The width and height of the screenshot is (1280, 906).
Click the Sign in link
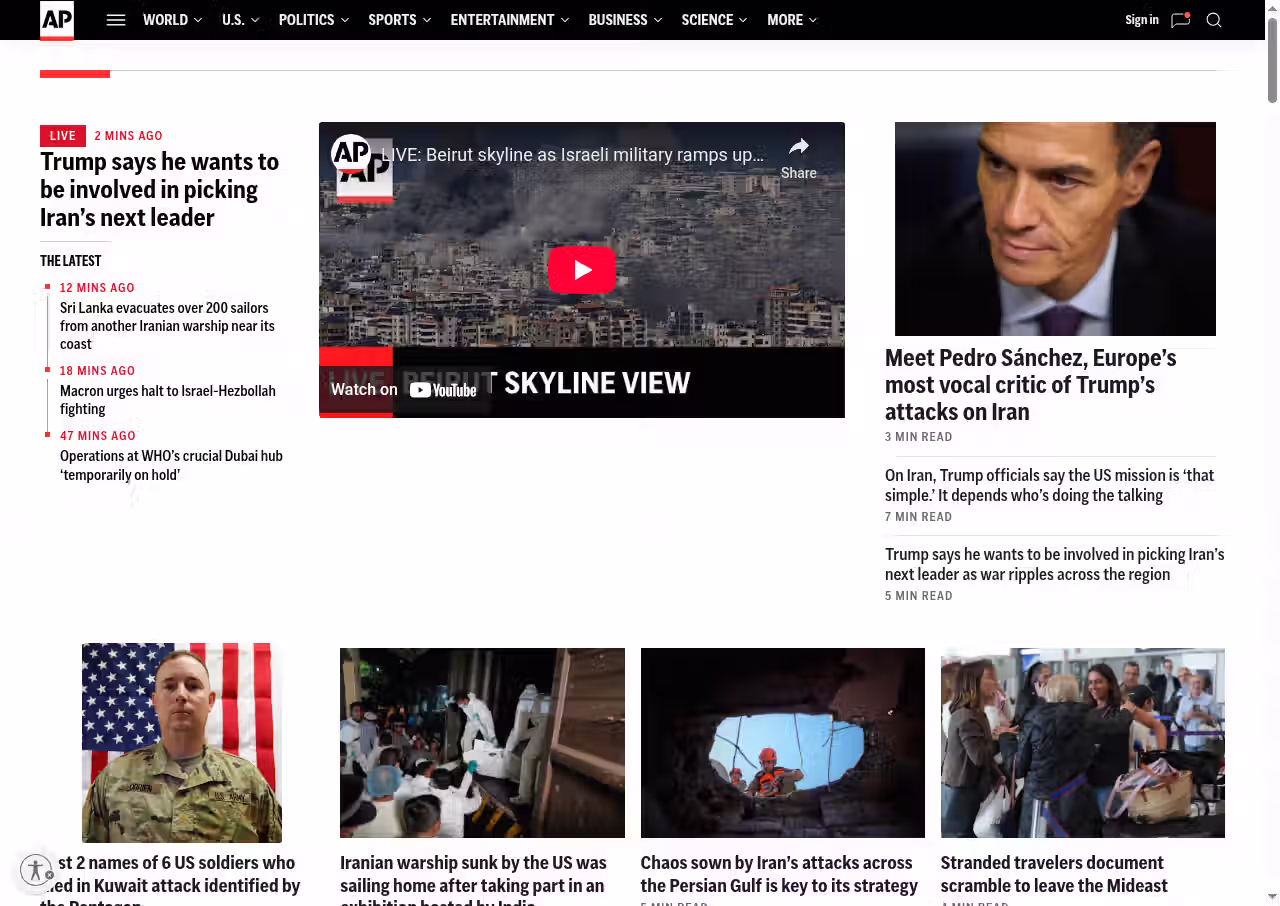click(1141, 20)
